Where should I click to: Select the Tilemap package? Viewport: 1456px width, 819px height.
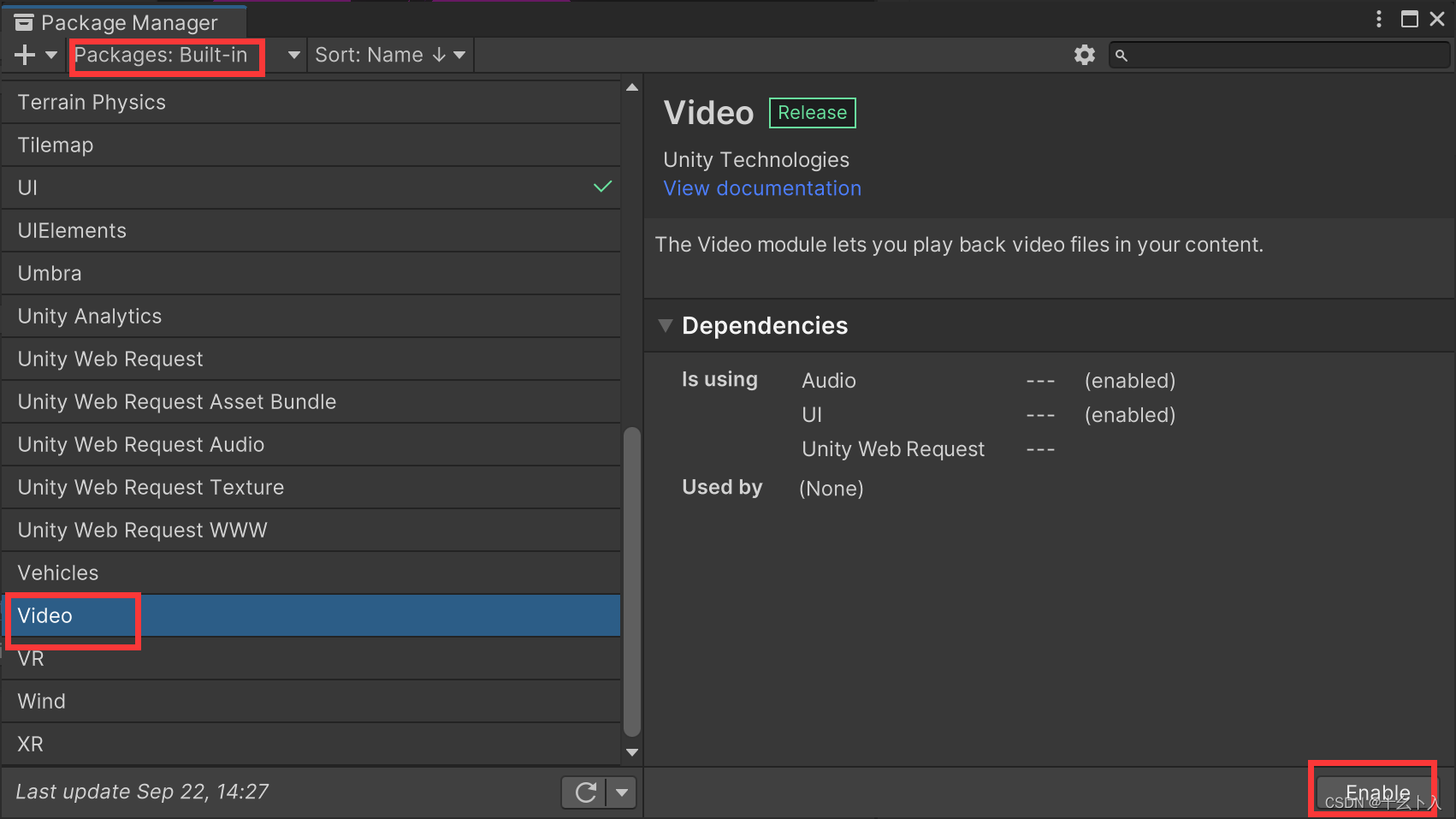311,145
